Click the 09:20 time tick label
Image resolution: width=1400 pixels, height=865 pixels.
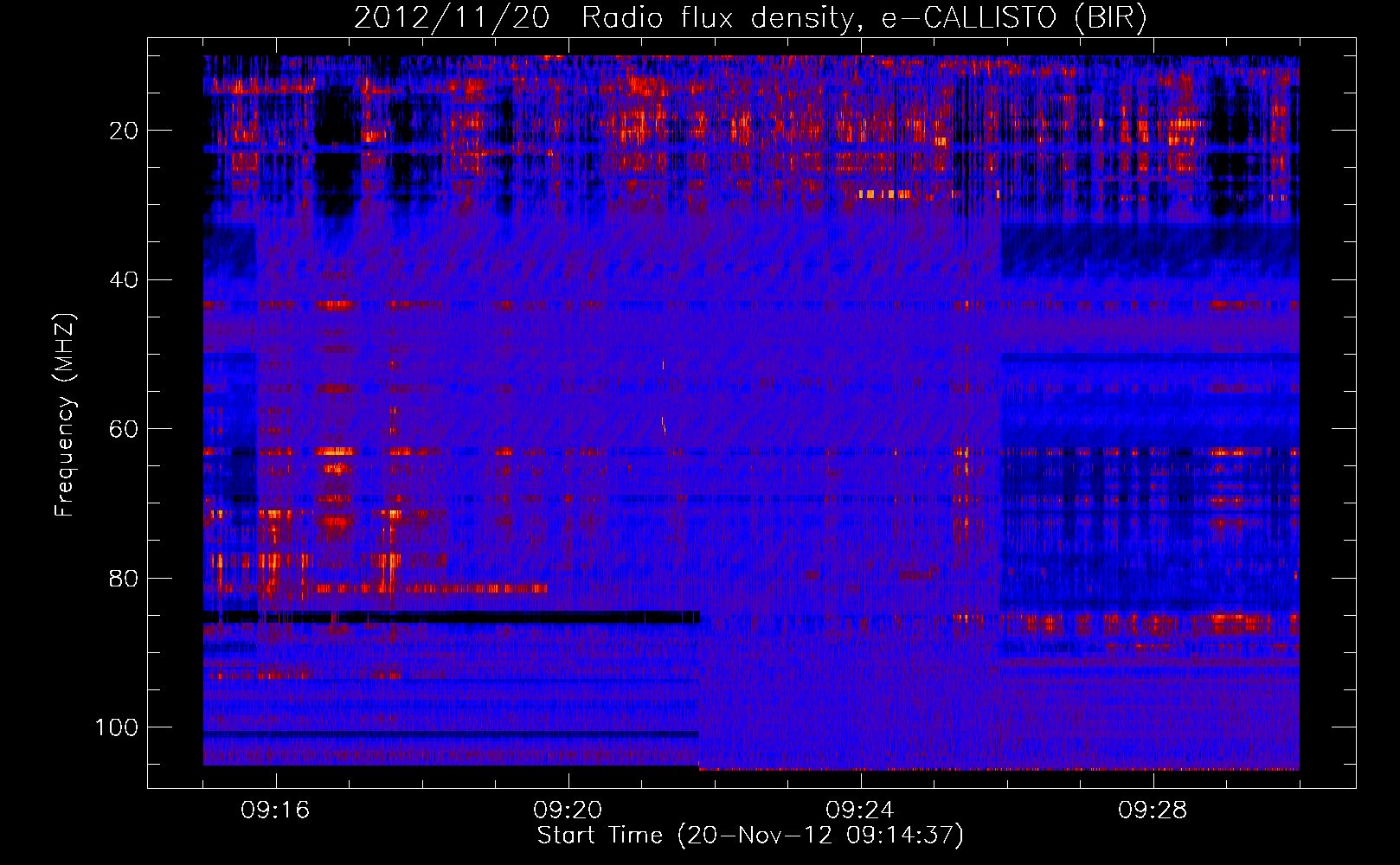point(568,811)
